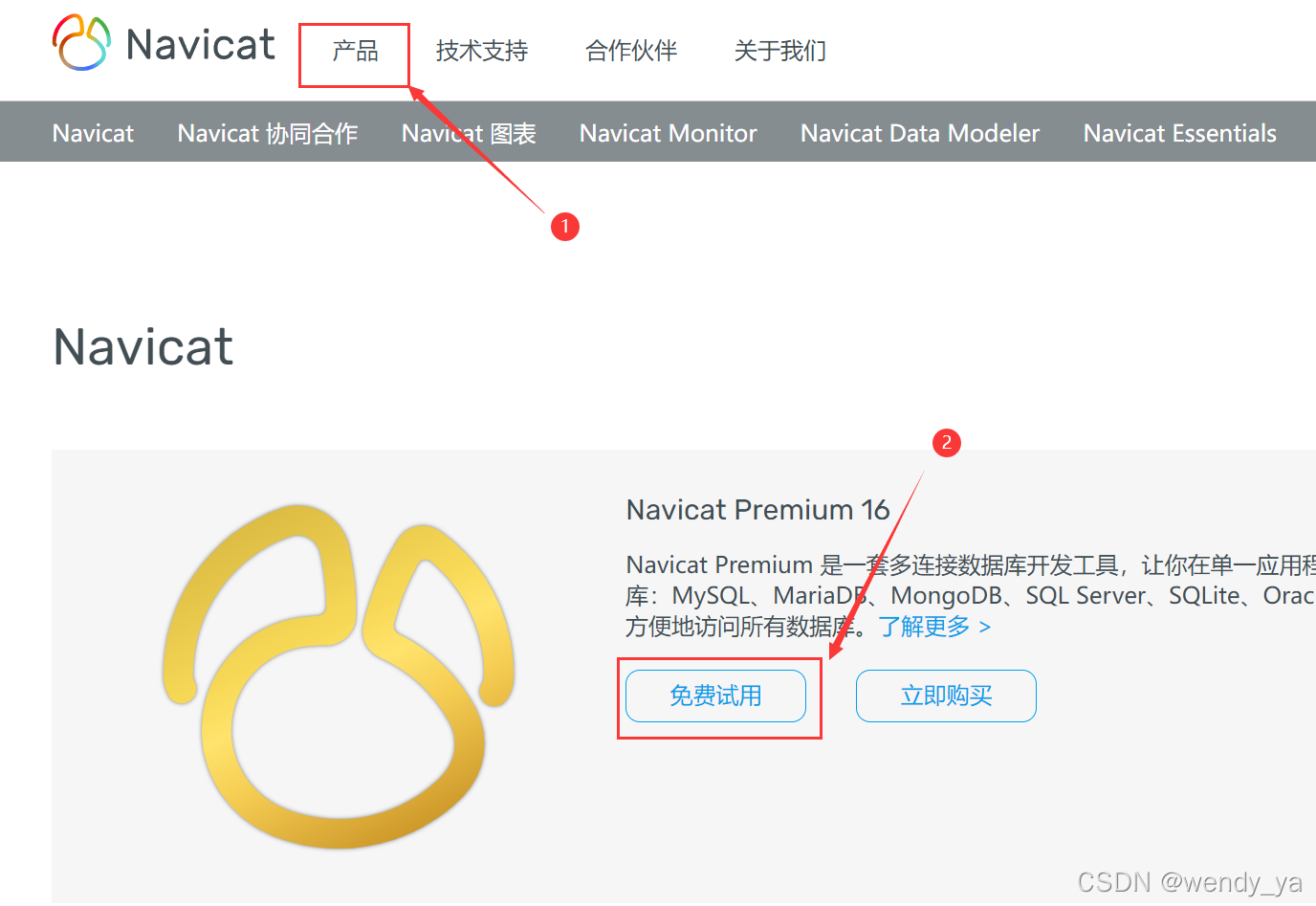Click the large Navicat page heading

143,346
